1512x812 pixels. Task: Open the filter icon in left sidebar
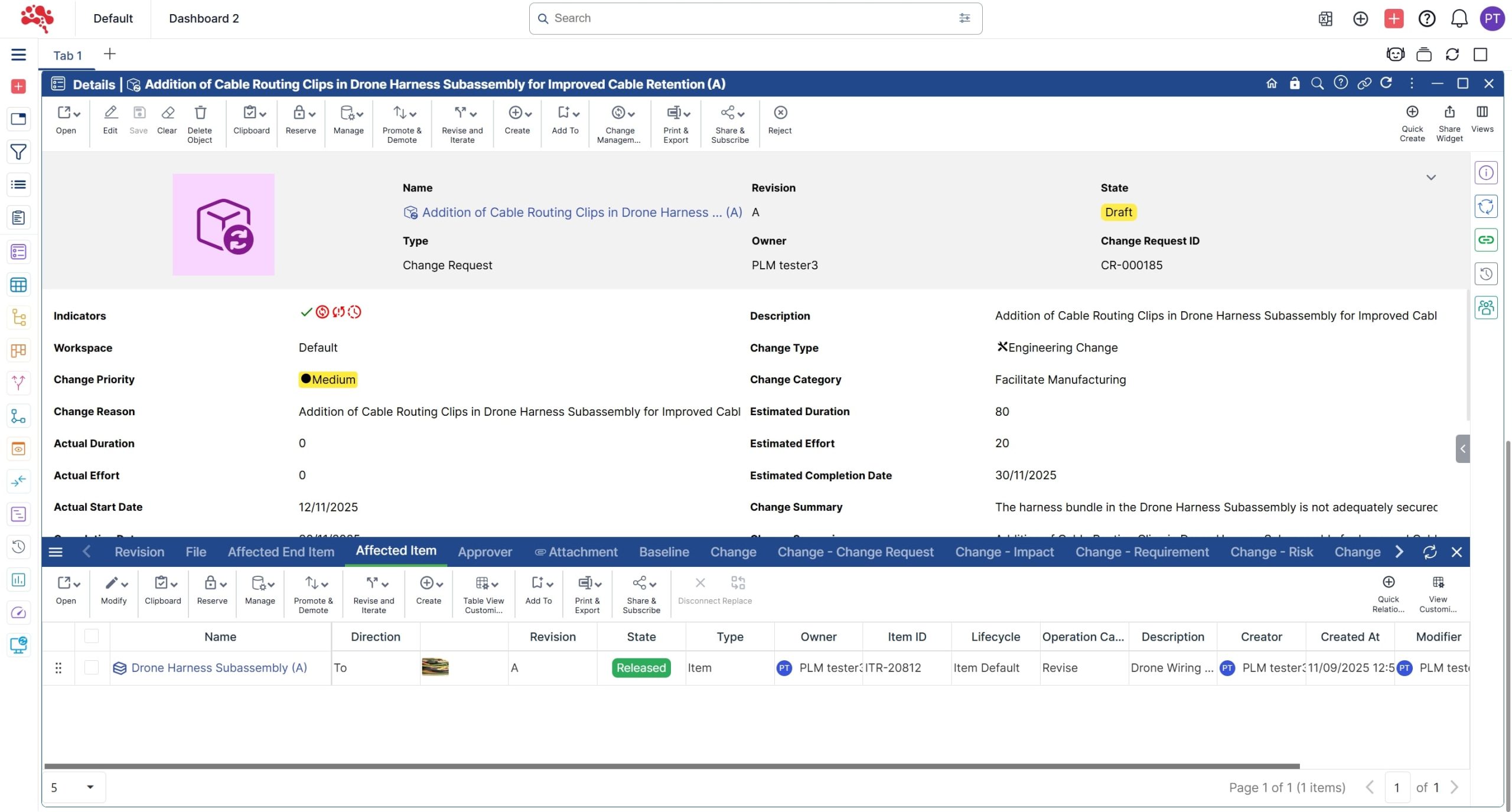(x=18, y=152)
